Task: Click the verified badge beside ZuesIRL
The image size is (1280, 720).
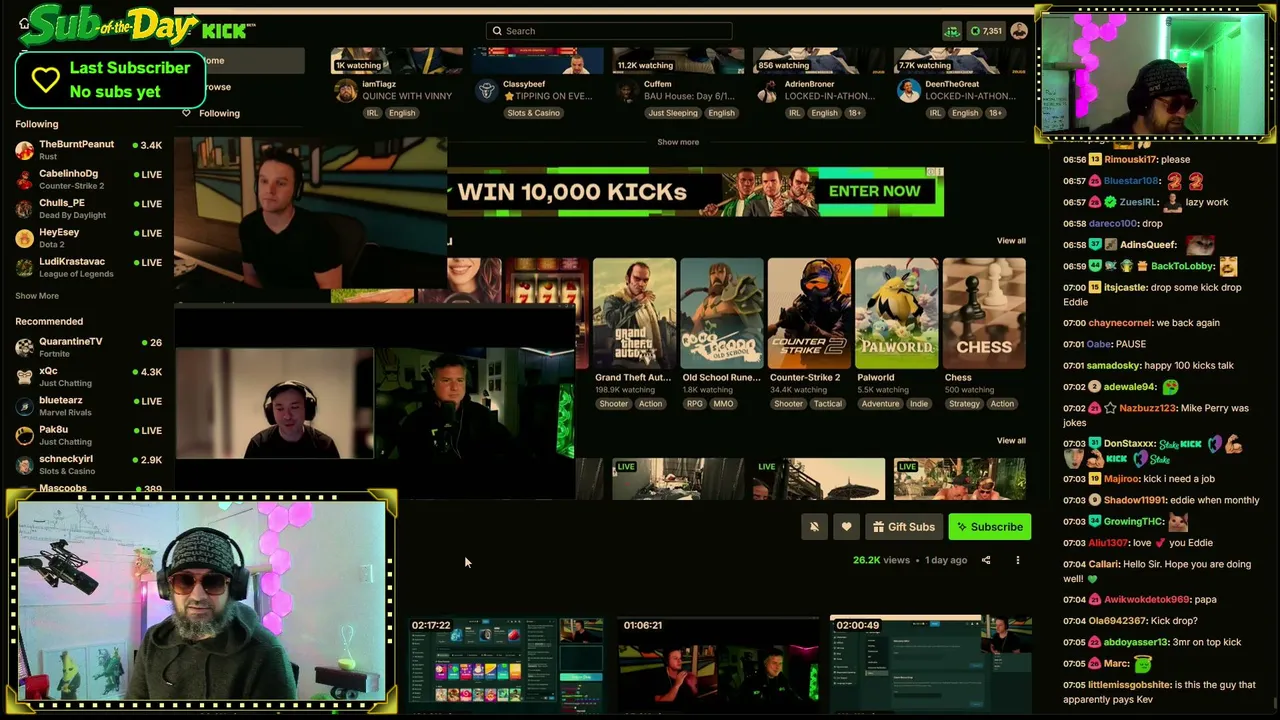Action: pos(1110,202)
